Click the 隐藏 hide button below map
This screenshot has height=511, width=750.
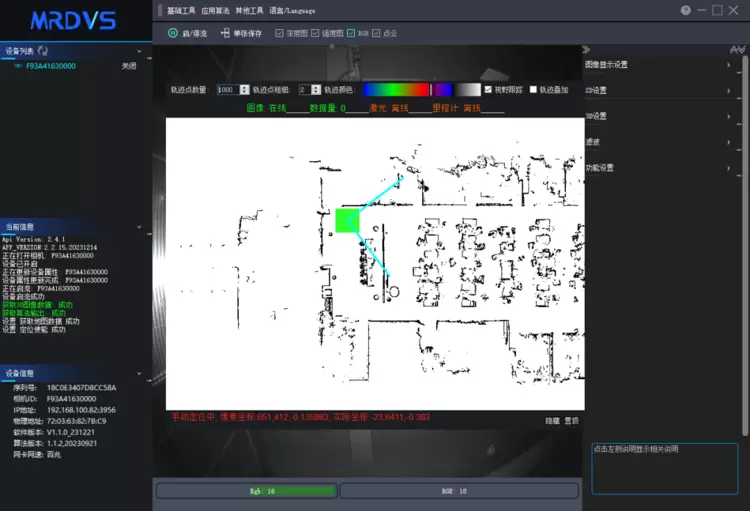tap(553, 421)
